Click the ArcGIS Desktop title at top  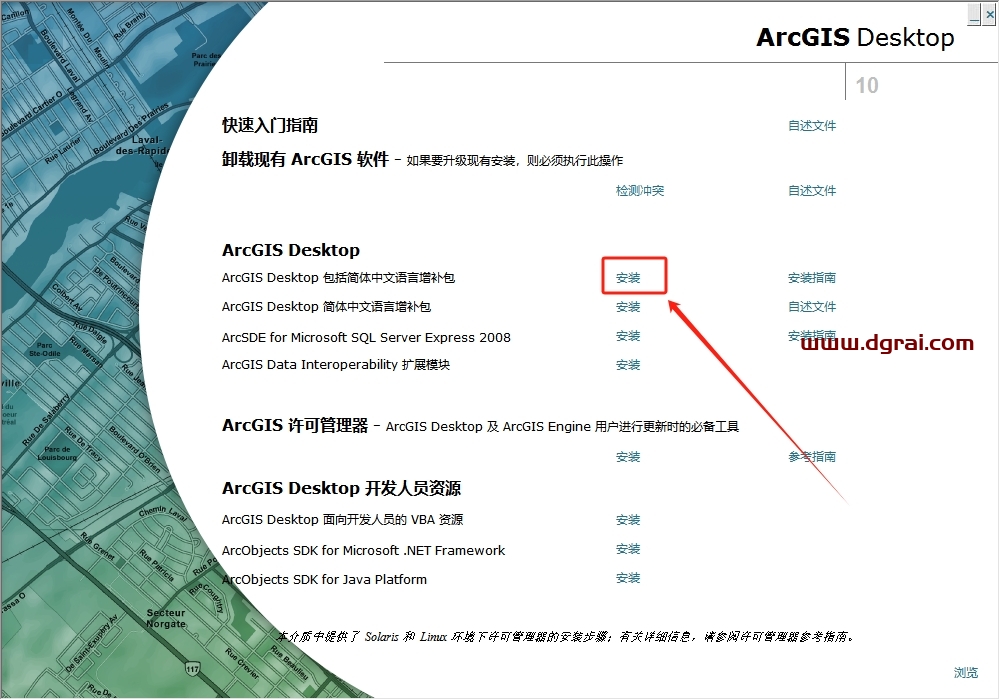pos(855,38)
